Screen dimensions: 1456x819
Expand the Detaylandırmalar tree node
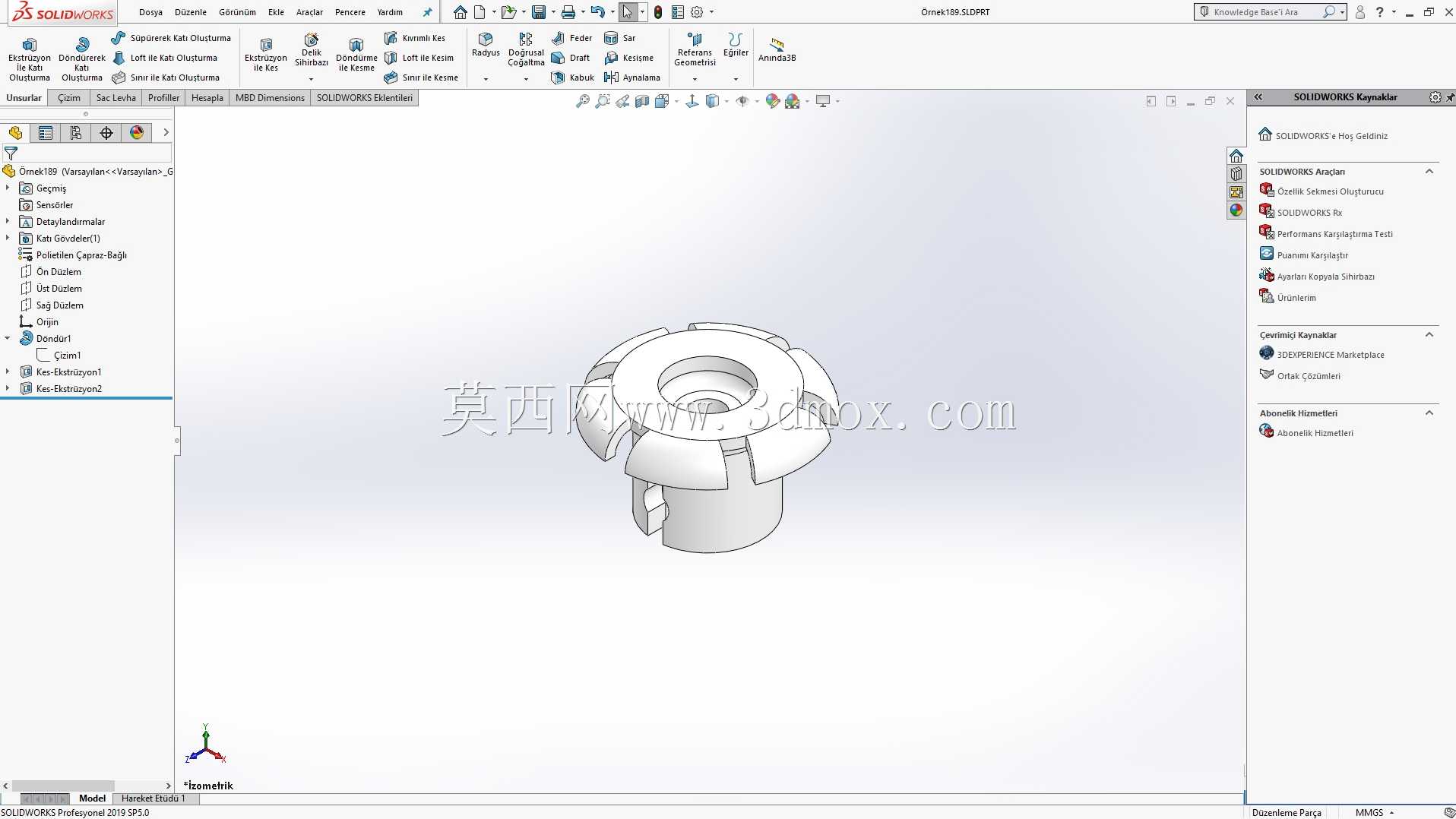pyautogui.click(x=8, y=221)
